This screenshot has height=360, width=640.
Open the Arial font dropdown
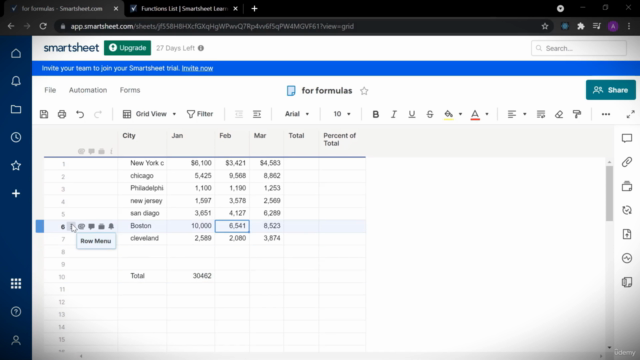pos(297,114)
